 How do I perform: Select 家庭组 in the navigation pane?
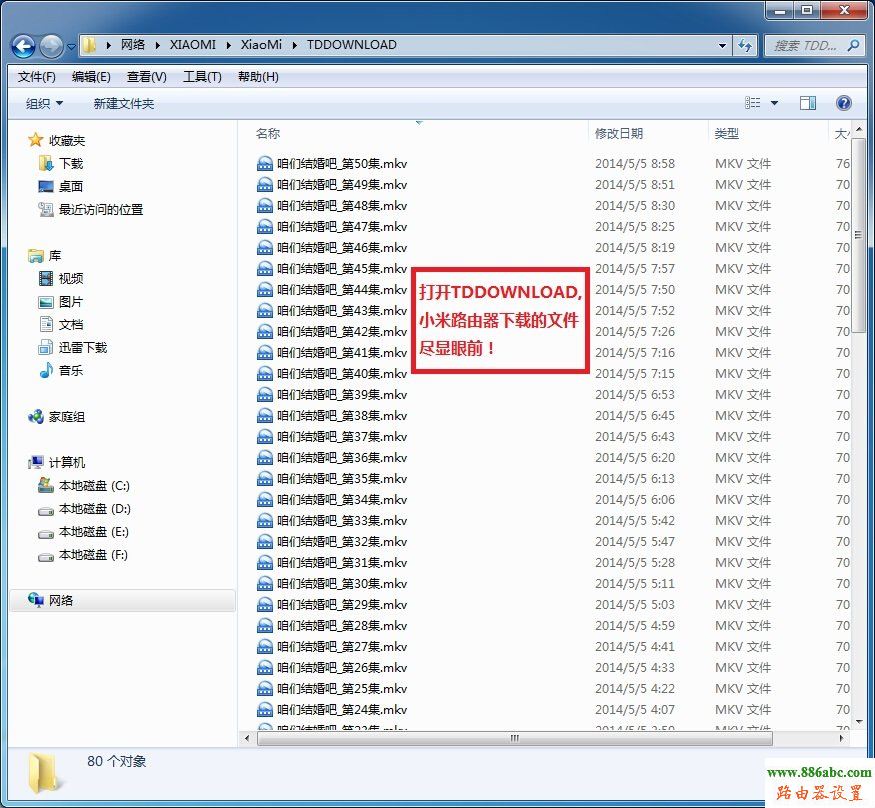click(66, 417)
